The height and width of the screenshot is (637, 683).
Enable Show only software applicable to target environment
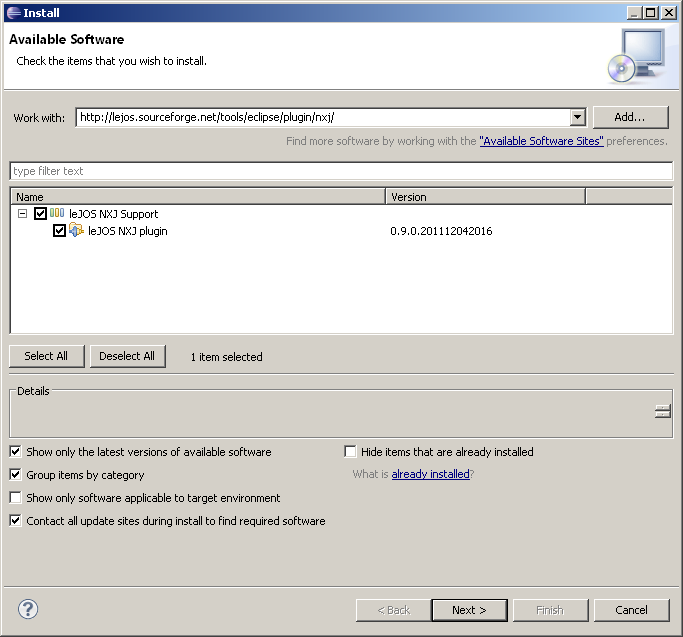pyautogui.click(x=15, y=497)
